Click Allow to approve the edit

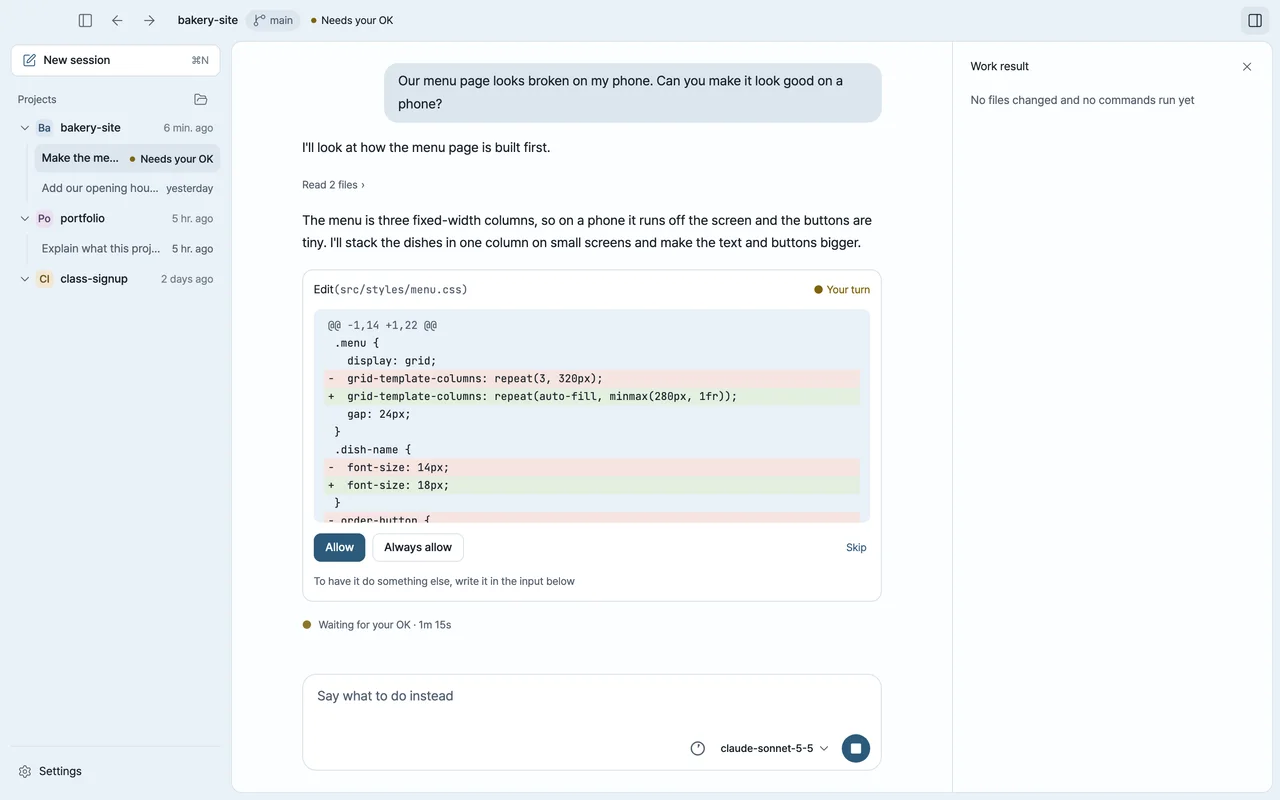click(x=339, y=547)
